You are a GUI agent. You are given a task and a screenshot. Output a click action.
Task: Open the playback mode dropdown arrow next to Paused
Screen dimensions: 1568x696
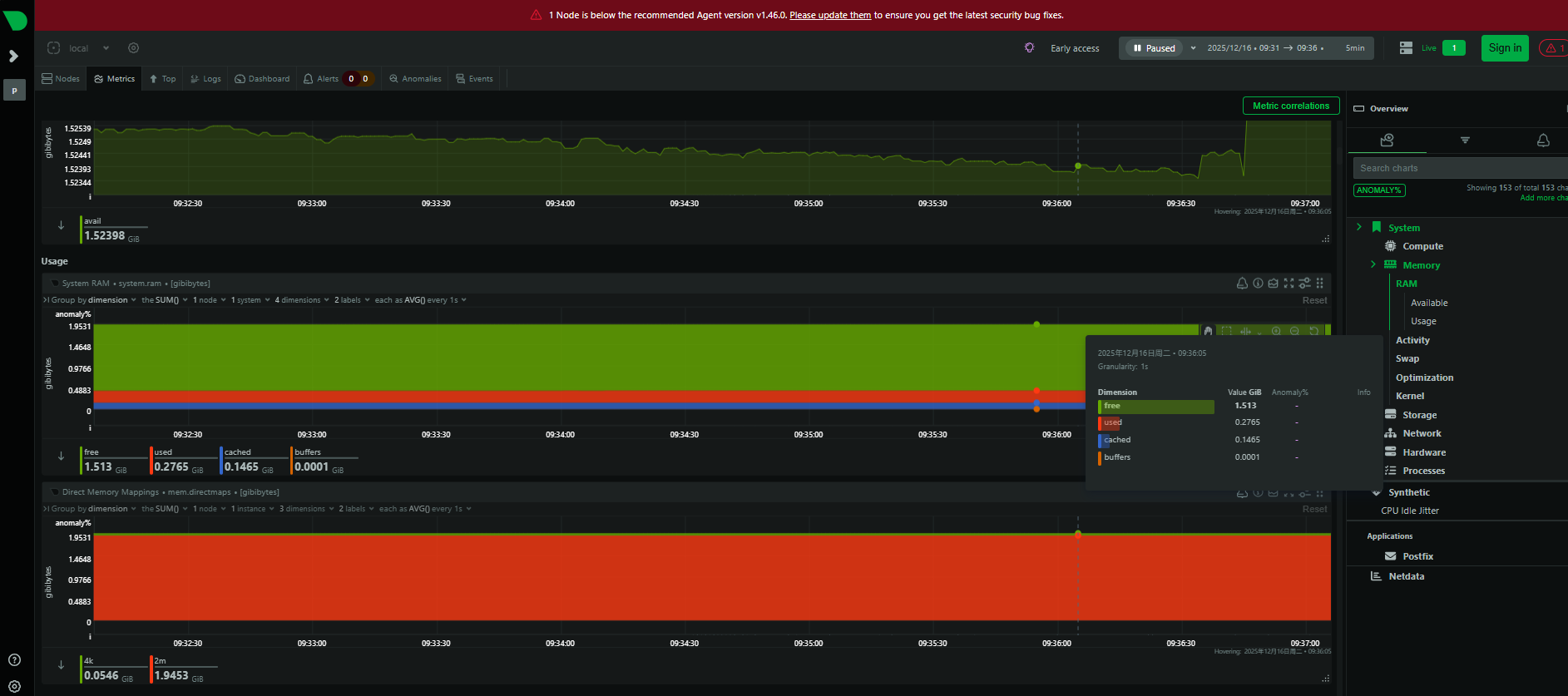tap(1193, 48)
